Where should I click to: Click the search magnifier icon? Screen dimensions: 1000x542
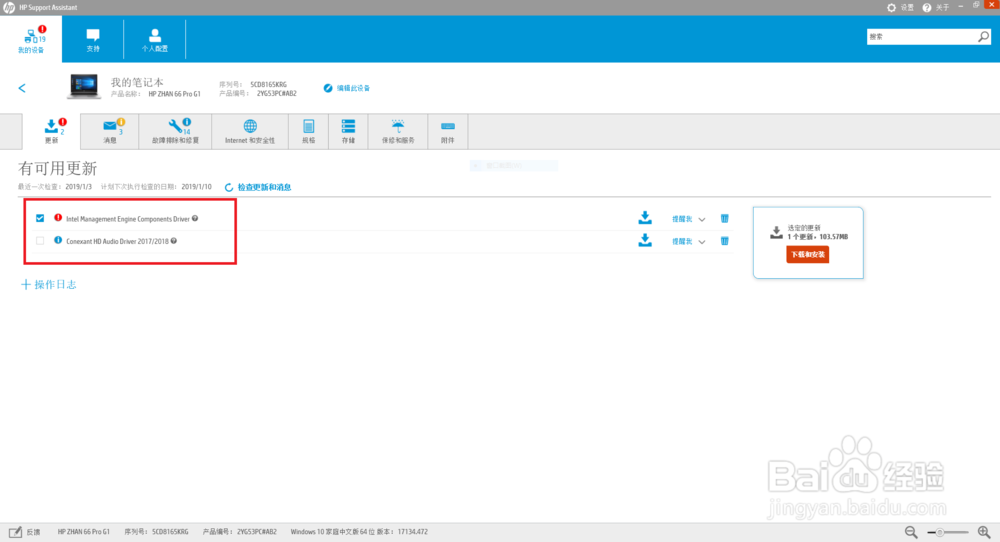(x=983, y=37)
